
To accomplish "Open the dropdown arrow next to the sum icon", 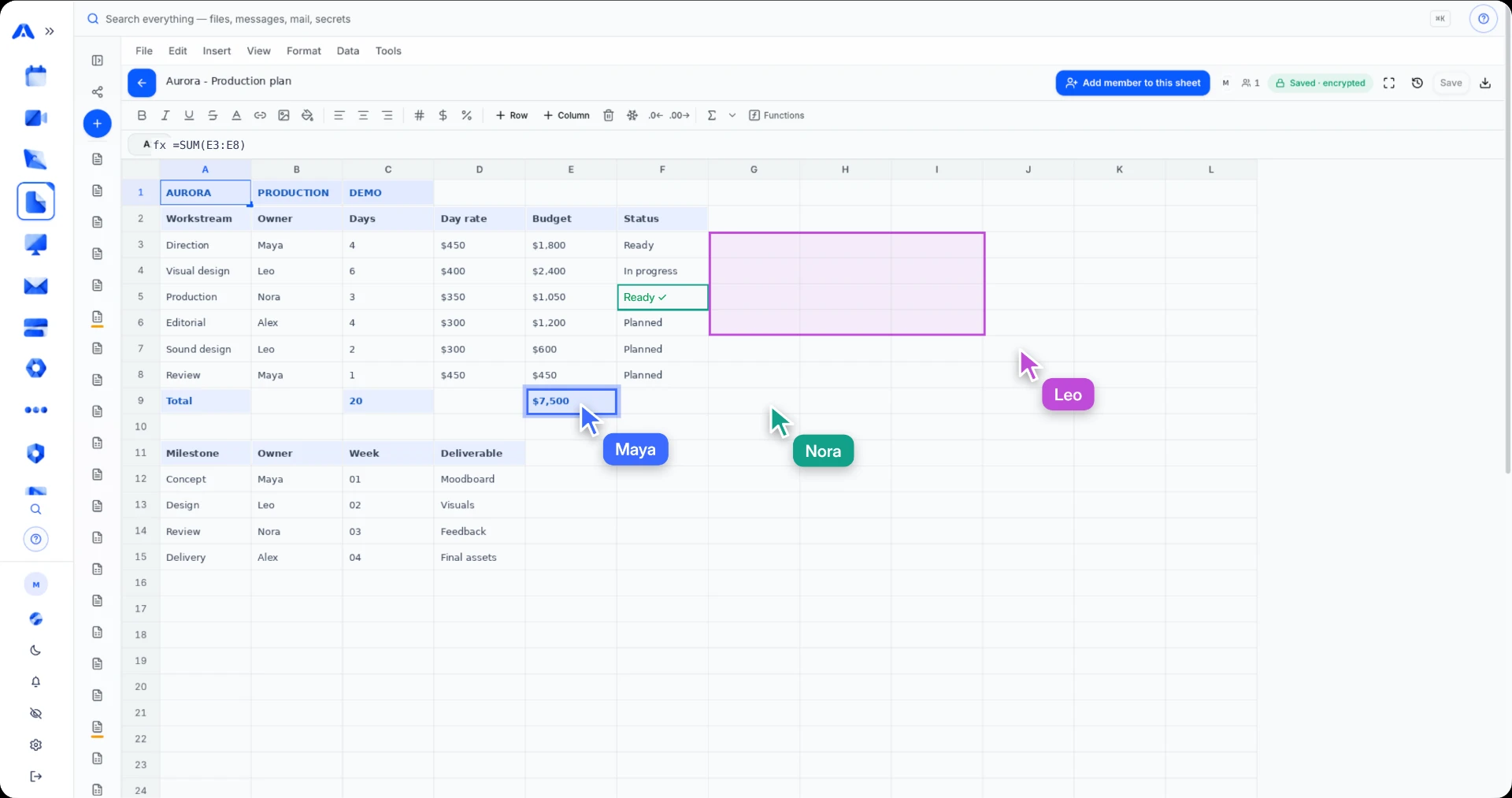I will pos(732,116).
